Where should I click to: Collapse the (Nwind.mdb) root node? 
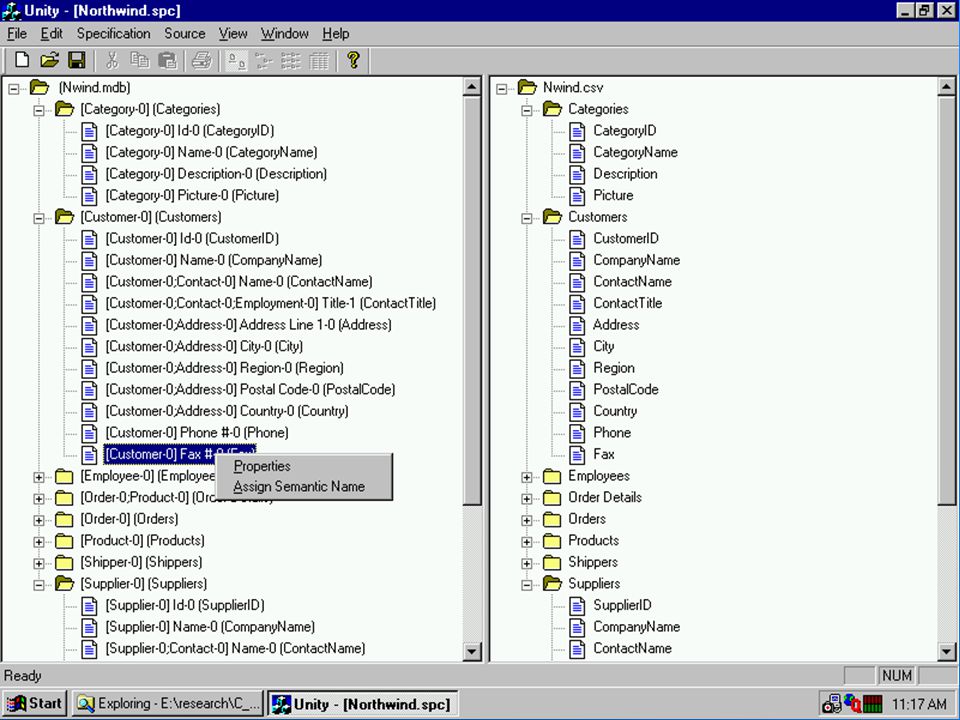coord(13,89)
